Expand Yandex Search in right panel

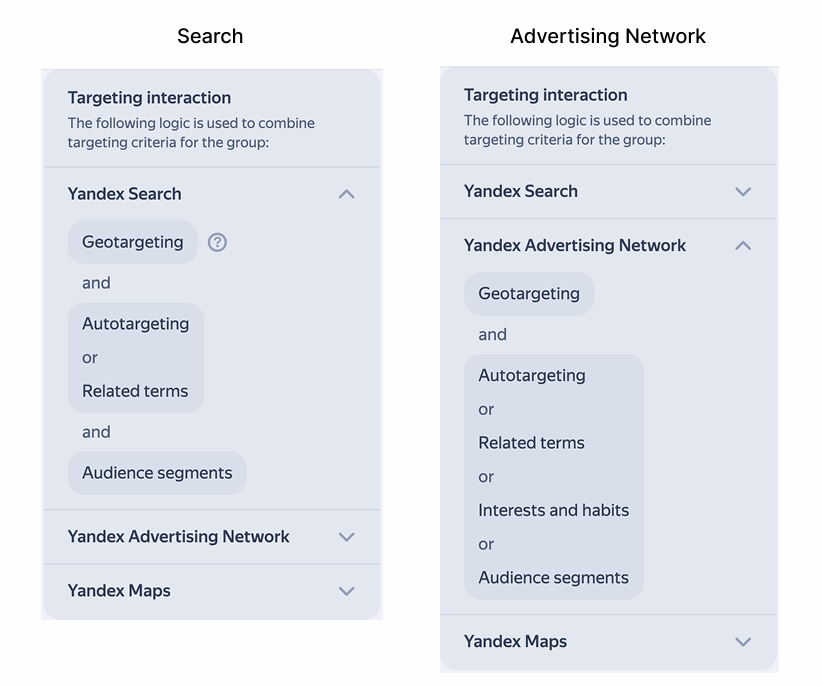742,191
